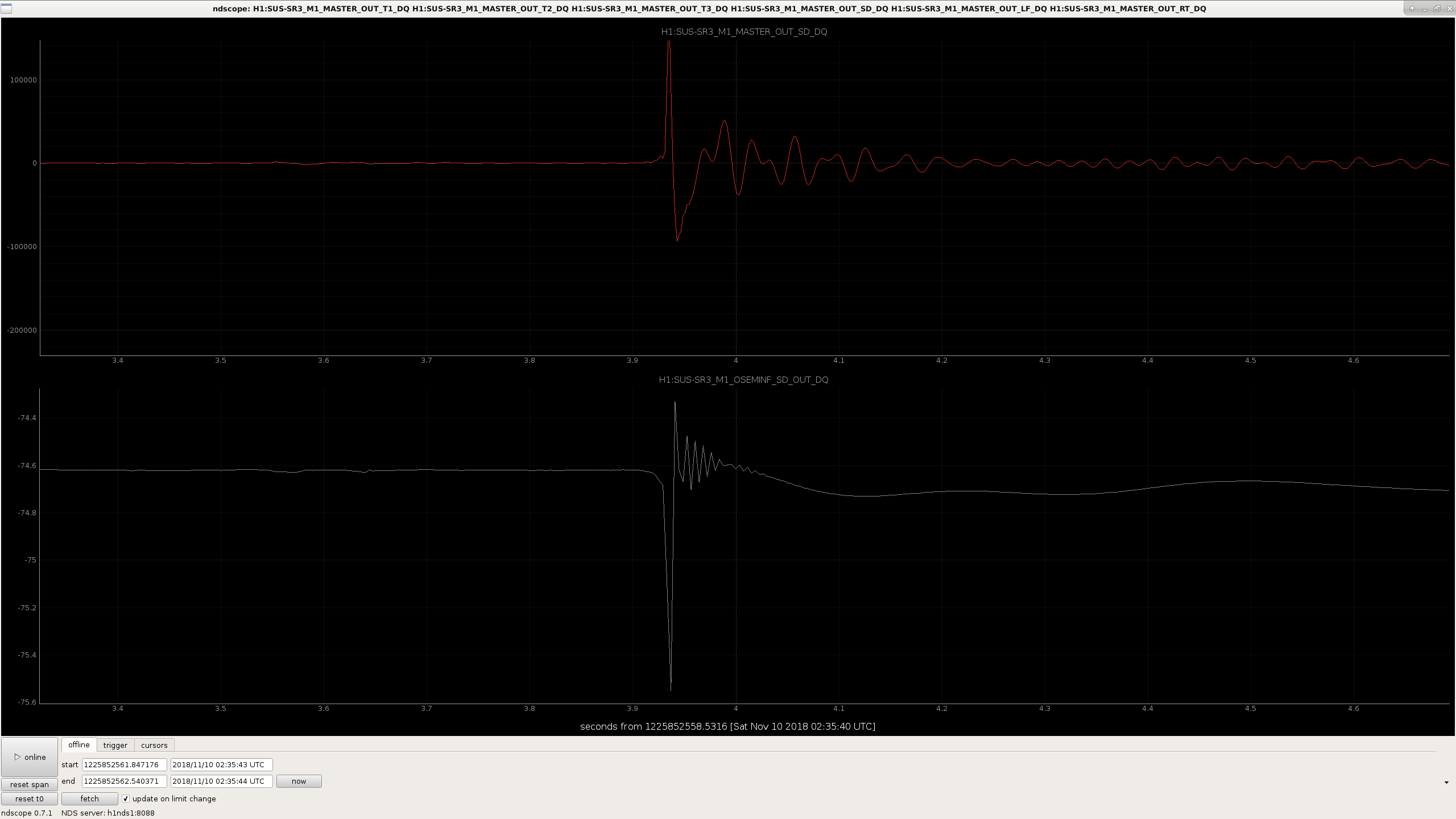Restore the ndscope window size
The image size is (1456, 819).
click(x=1437, y=9)
